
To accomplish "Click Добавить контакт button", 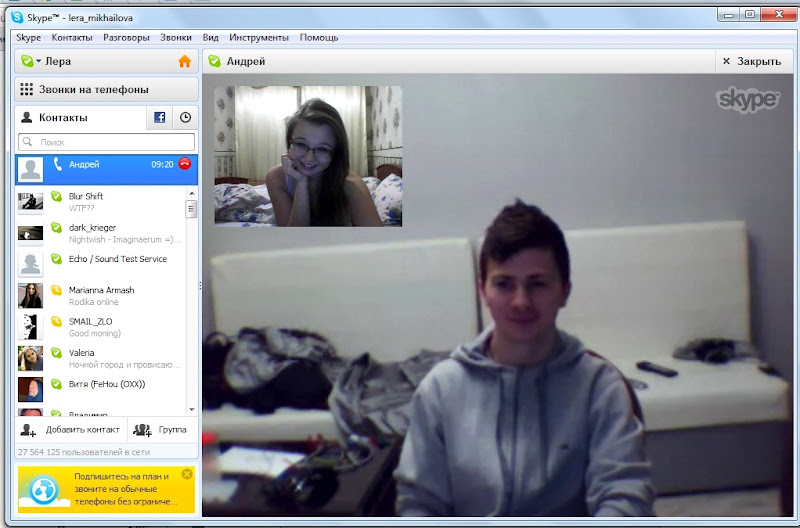I will tap(70, 430).
